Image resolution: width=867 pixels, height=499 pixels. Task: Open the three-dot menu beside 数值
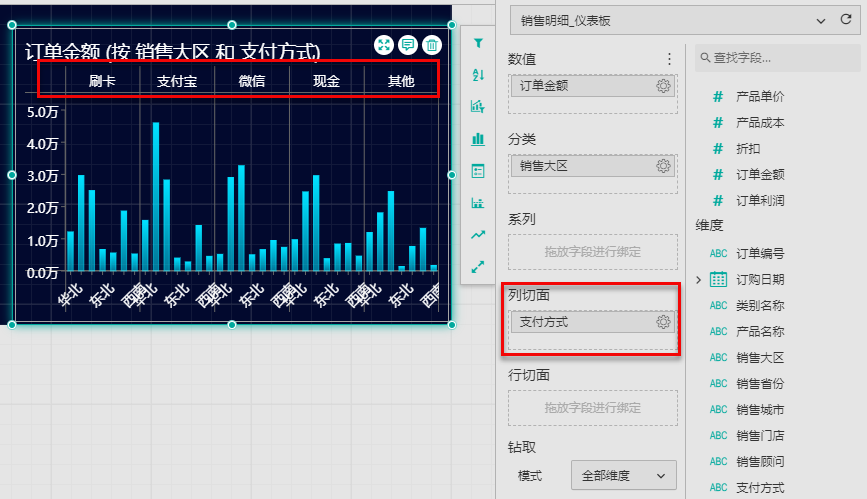pos(669,59)
